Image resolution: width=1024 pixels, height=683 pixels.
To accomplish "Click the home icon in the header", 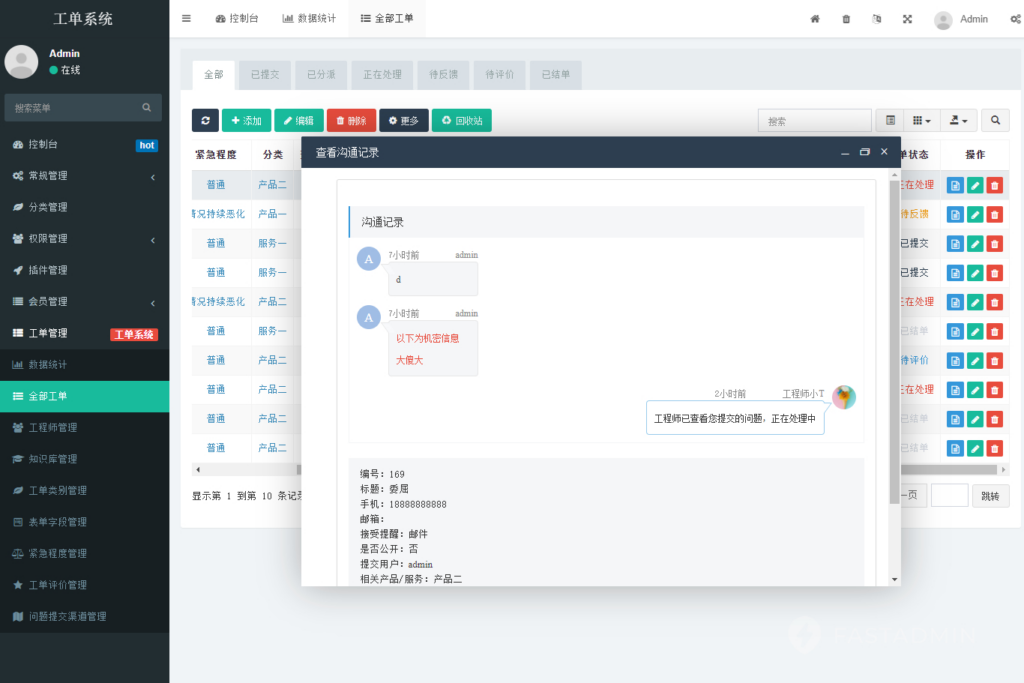I will (x=815, y=19).
